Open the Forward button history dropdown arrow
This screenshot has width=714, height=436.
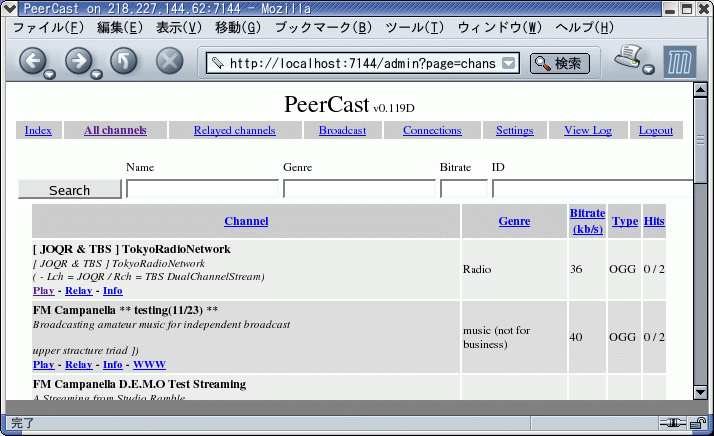click(x=96, y=75)
